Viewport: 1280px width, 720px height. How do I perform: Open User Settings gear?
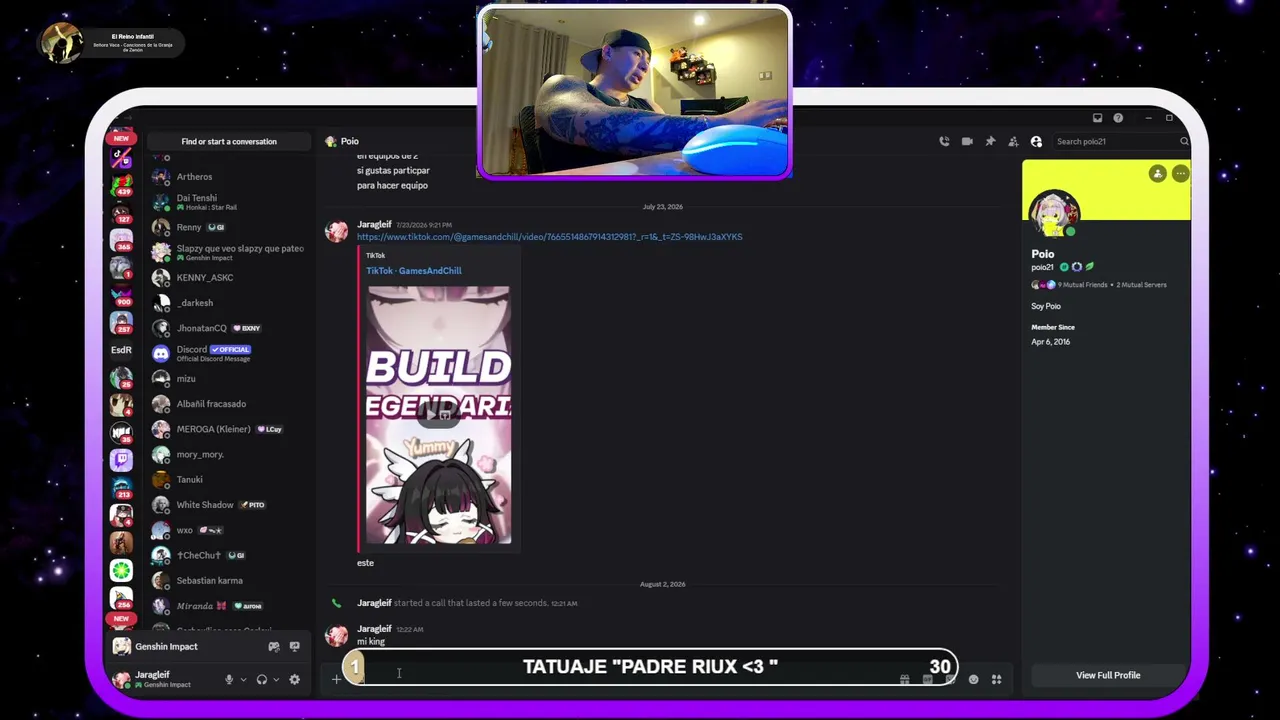(x=294, y=680)
